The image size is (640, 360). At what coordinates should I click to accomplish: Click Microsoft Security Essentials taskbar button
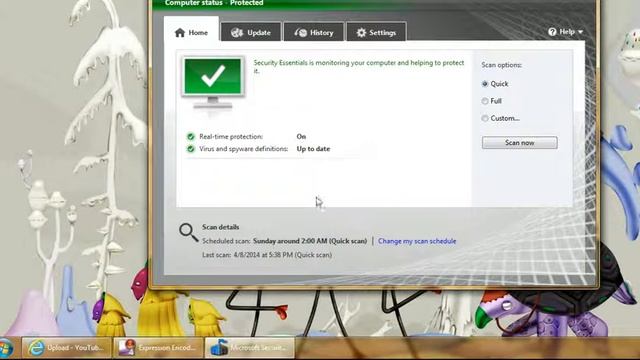250,348
